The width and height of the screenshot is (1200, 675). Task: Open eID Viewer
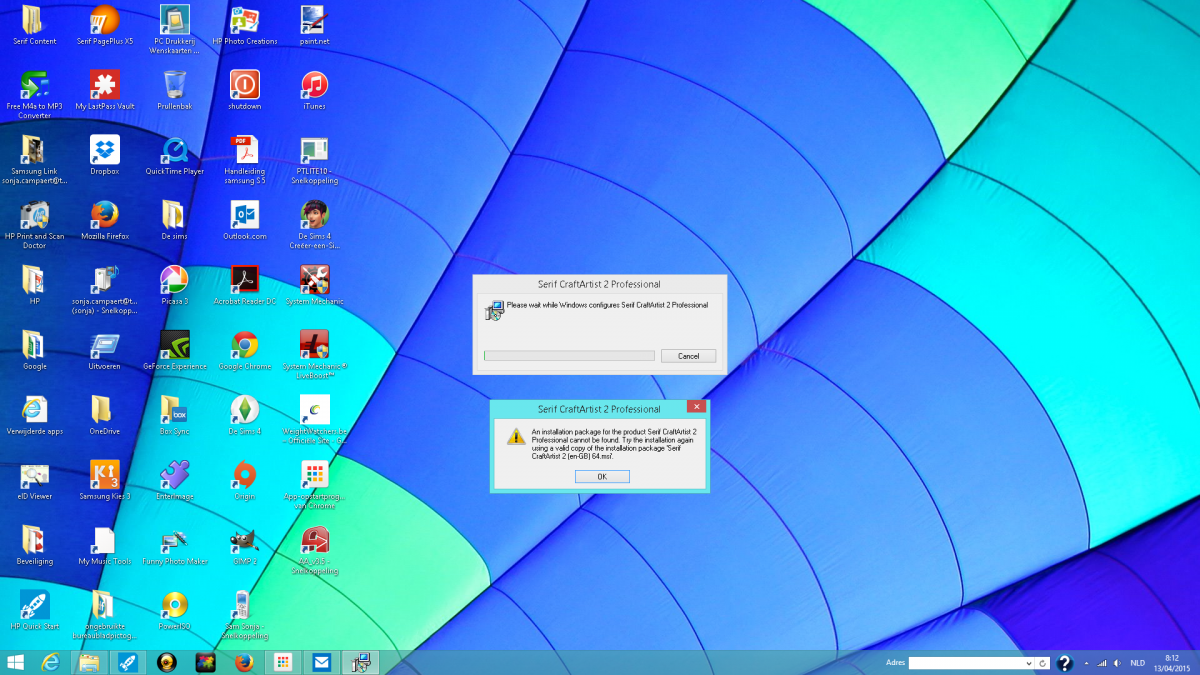click(x=35, y=481)
